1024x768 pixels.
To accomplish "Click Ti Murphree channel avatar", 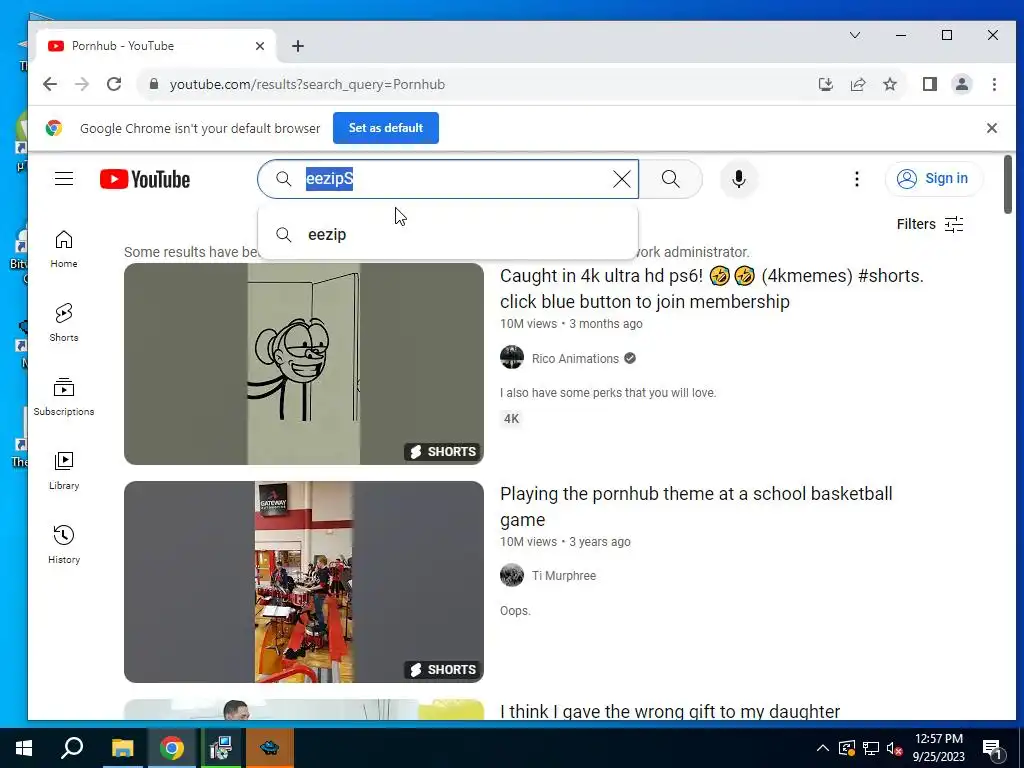I will click(512, 575).
